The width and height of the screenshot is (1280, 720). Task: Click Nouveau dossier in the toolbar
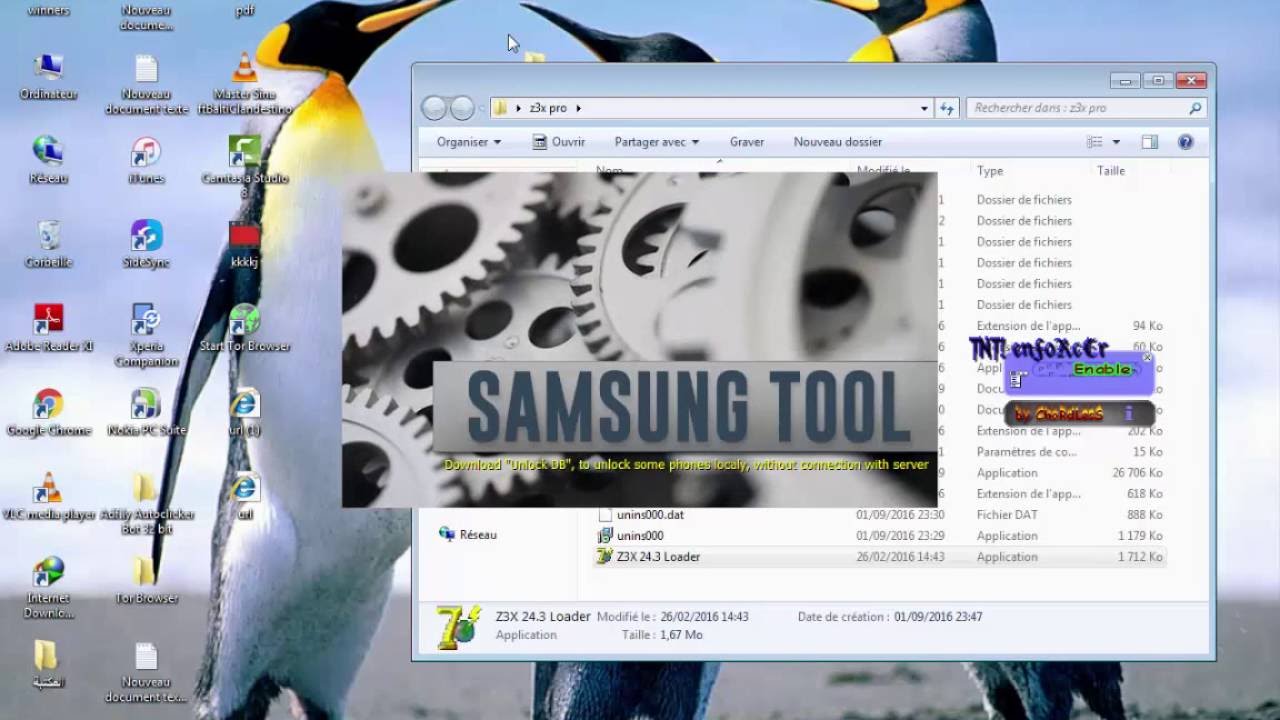click(x=838, y=142)
